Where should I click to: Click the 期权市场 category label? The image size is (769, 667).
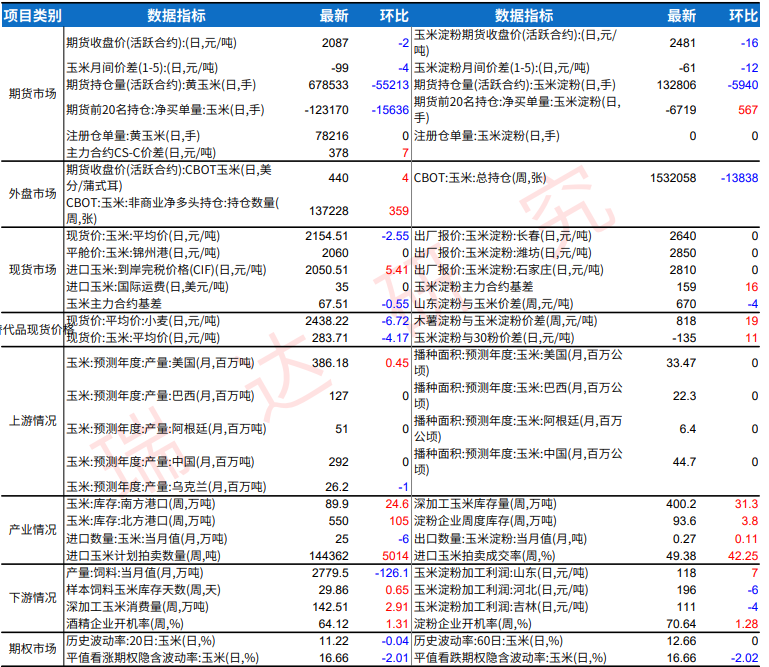pyautogui.click(x=32, y=649)
